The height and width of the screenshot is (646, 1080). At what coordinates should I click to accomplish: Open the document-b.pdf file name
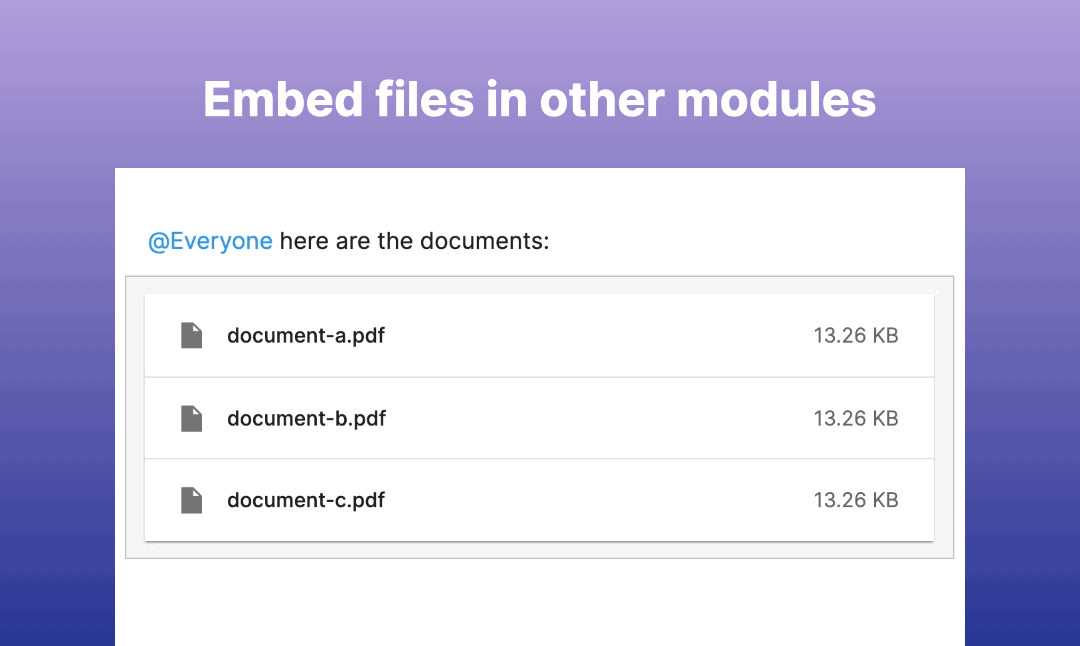(307, 418)
